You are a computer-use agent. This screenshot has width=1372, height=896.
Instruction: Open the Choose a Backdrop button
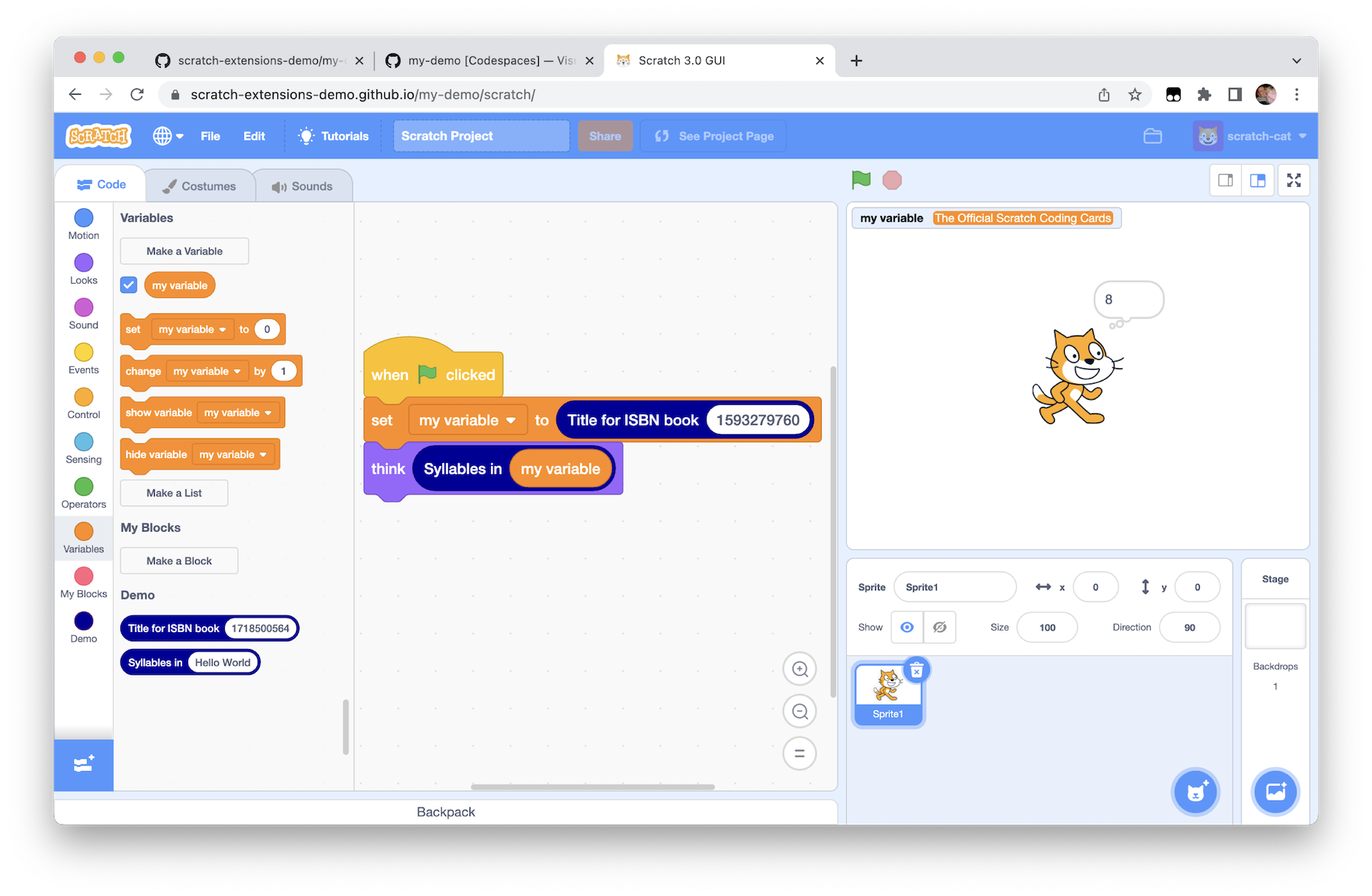[1274, 792]
